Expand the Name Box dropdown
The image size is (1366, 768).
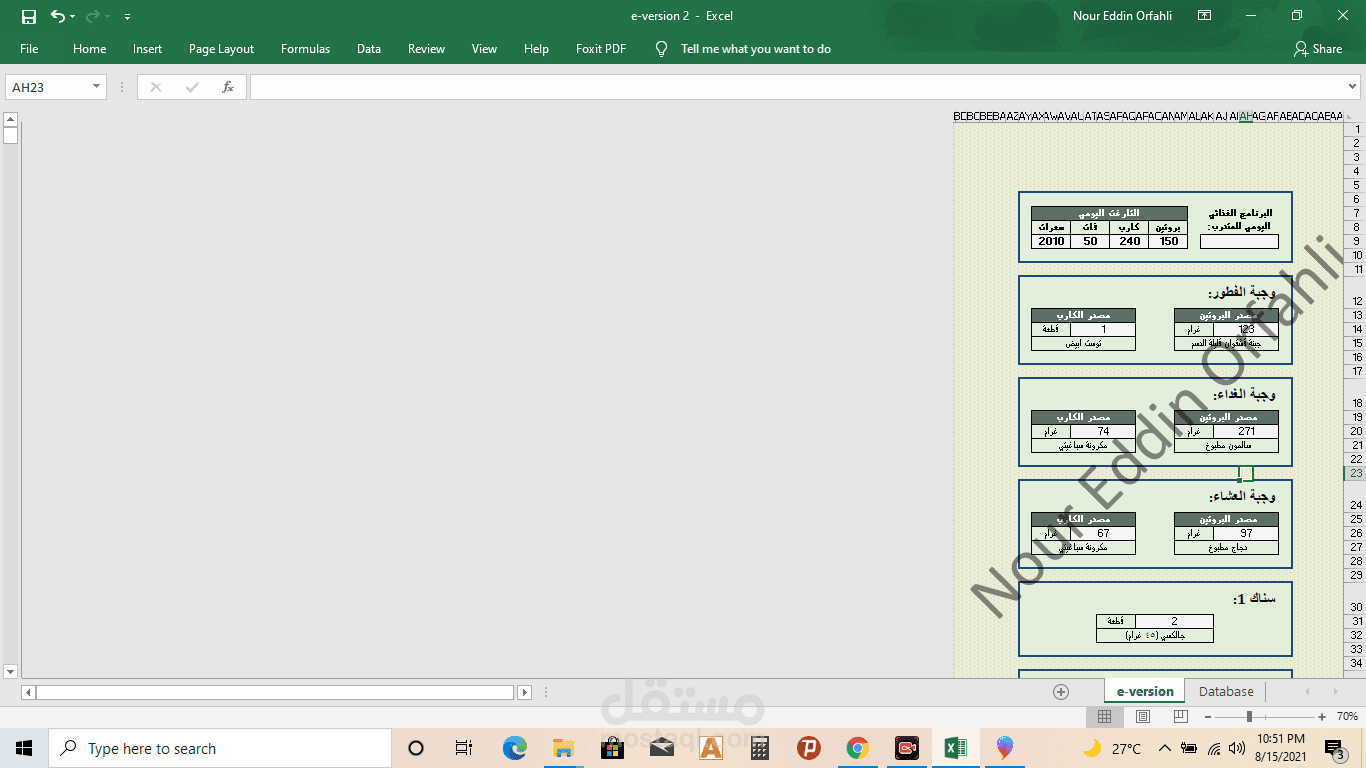[x=96, y=87]
